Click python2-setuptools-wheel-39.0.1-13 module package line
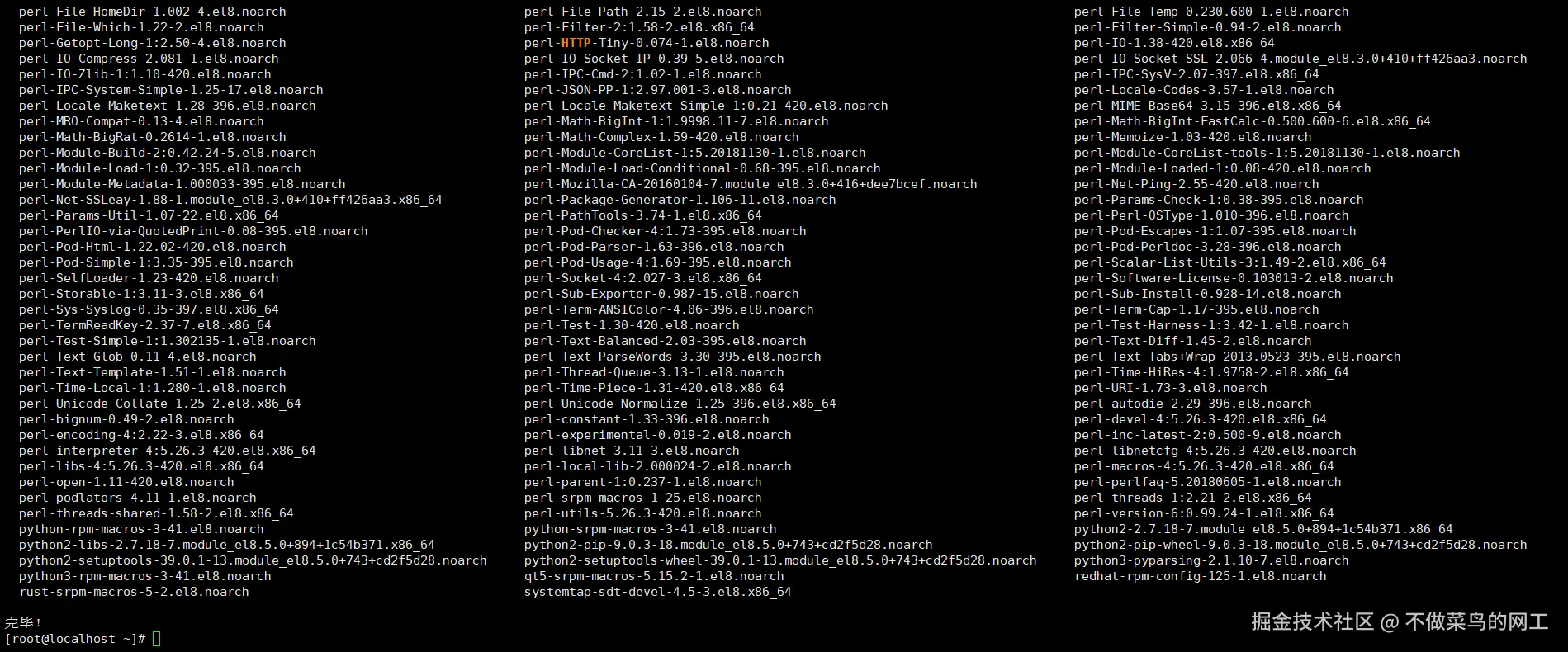This screenshot has width=1568, height=652. (x=780, y=560)
